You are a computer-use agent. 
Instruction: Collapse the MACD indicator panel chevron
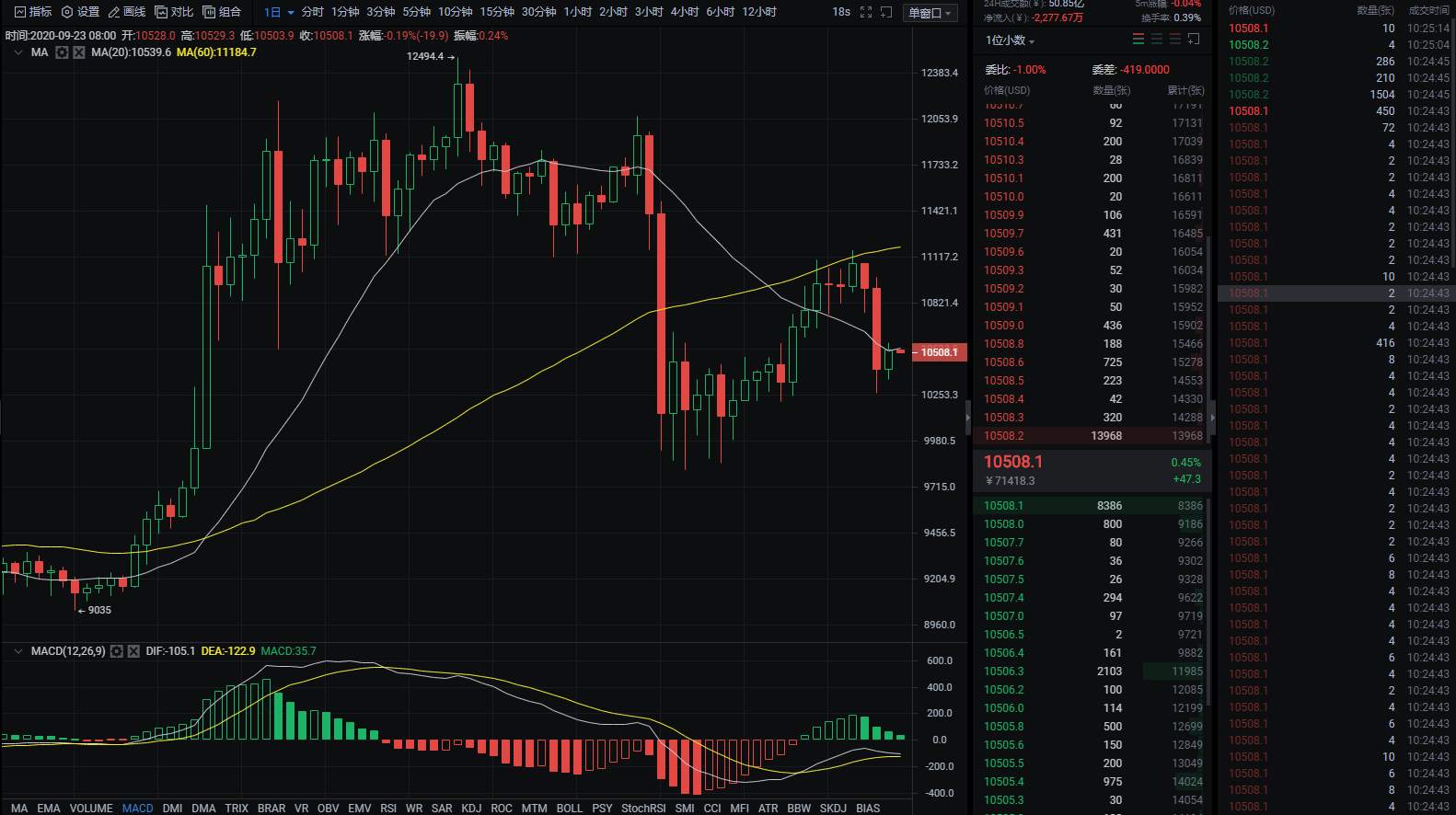[x=17, y=651]
